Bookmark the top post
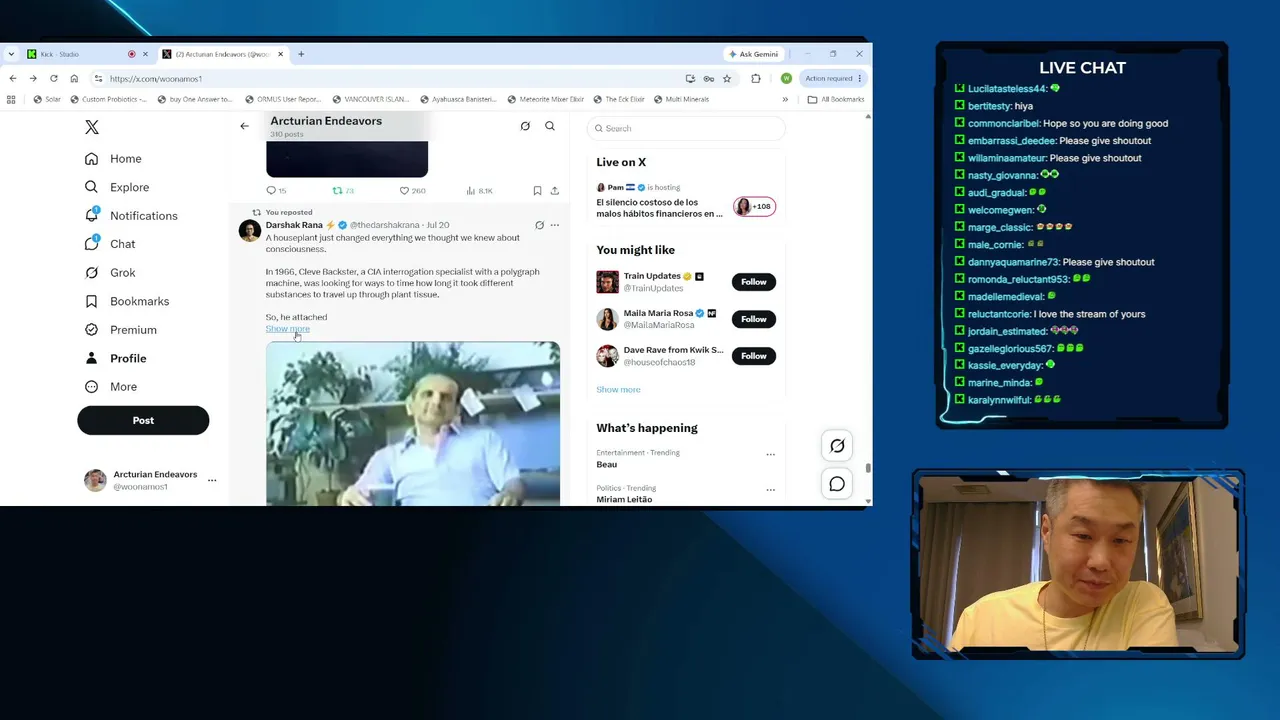 537,190
